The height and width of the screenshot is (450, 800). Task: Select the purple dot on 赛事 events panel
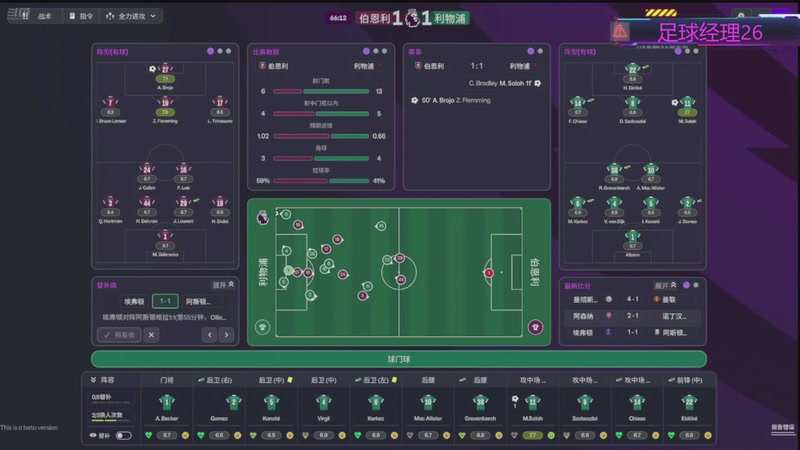pyautogui.click(x=531, y=51)
